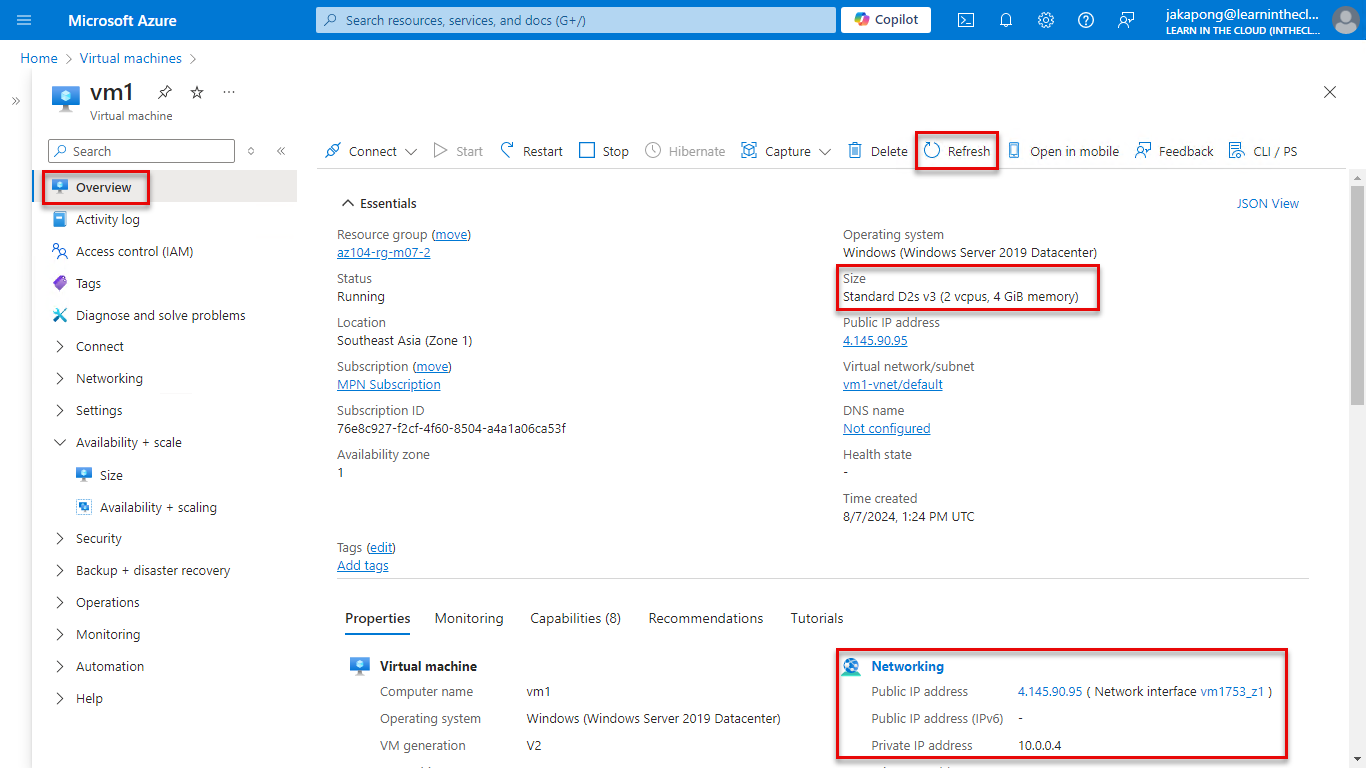This screenshot has width=1366, height=768.
Task: Refresh the vm1 overview
Action: point(957,151)
